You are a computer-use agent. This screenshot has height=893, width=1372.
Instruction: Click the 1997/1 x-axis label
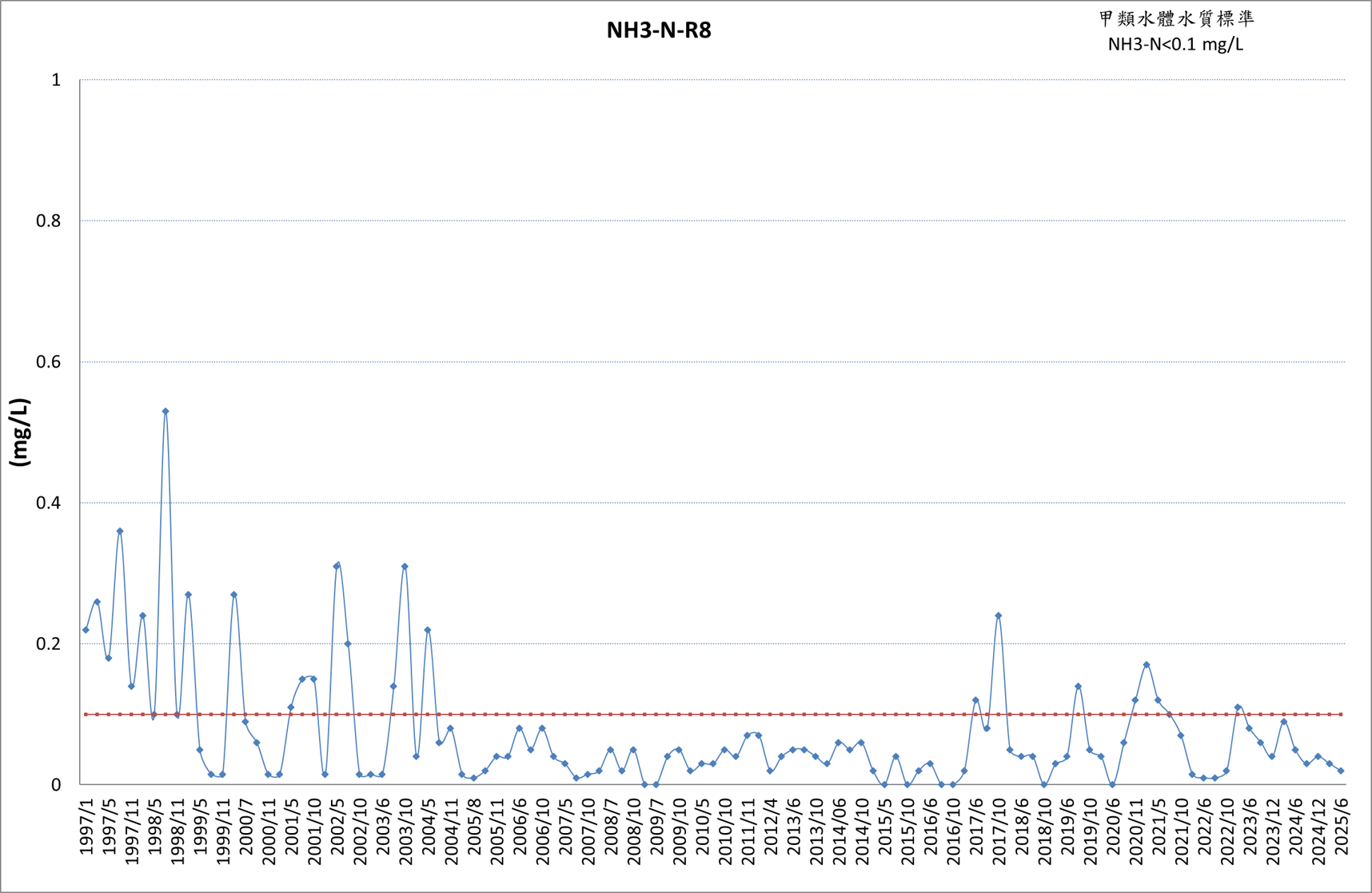87,826
